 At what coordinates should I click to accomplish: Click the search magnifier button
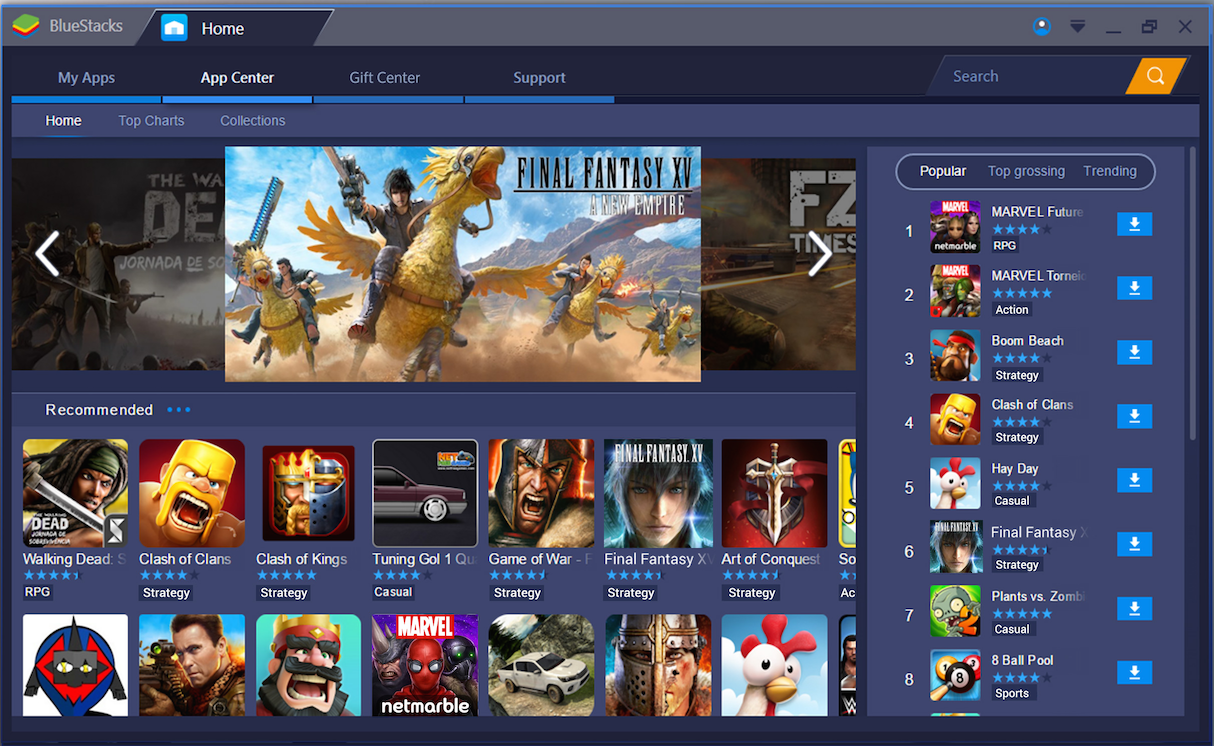(1155, 76)
